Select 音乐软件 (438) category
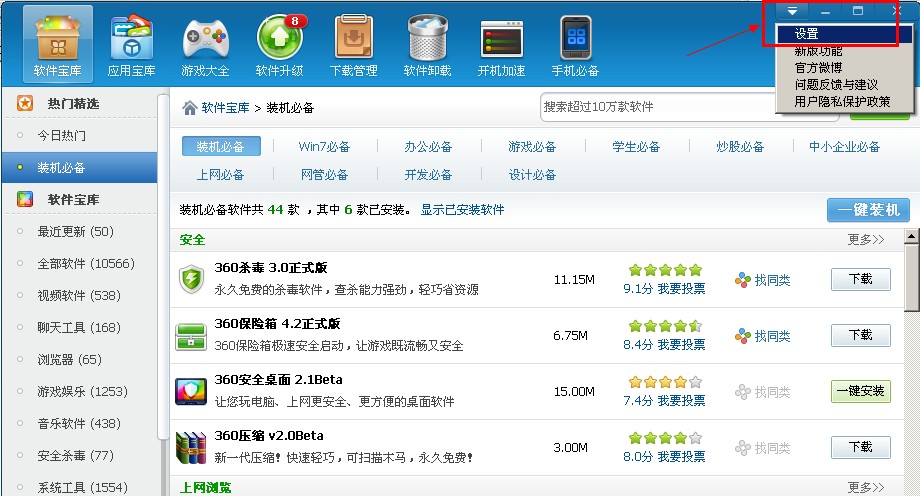This screenshot has width=920, height=496. 80,423
